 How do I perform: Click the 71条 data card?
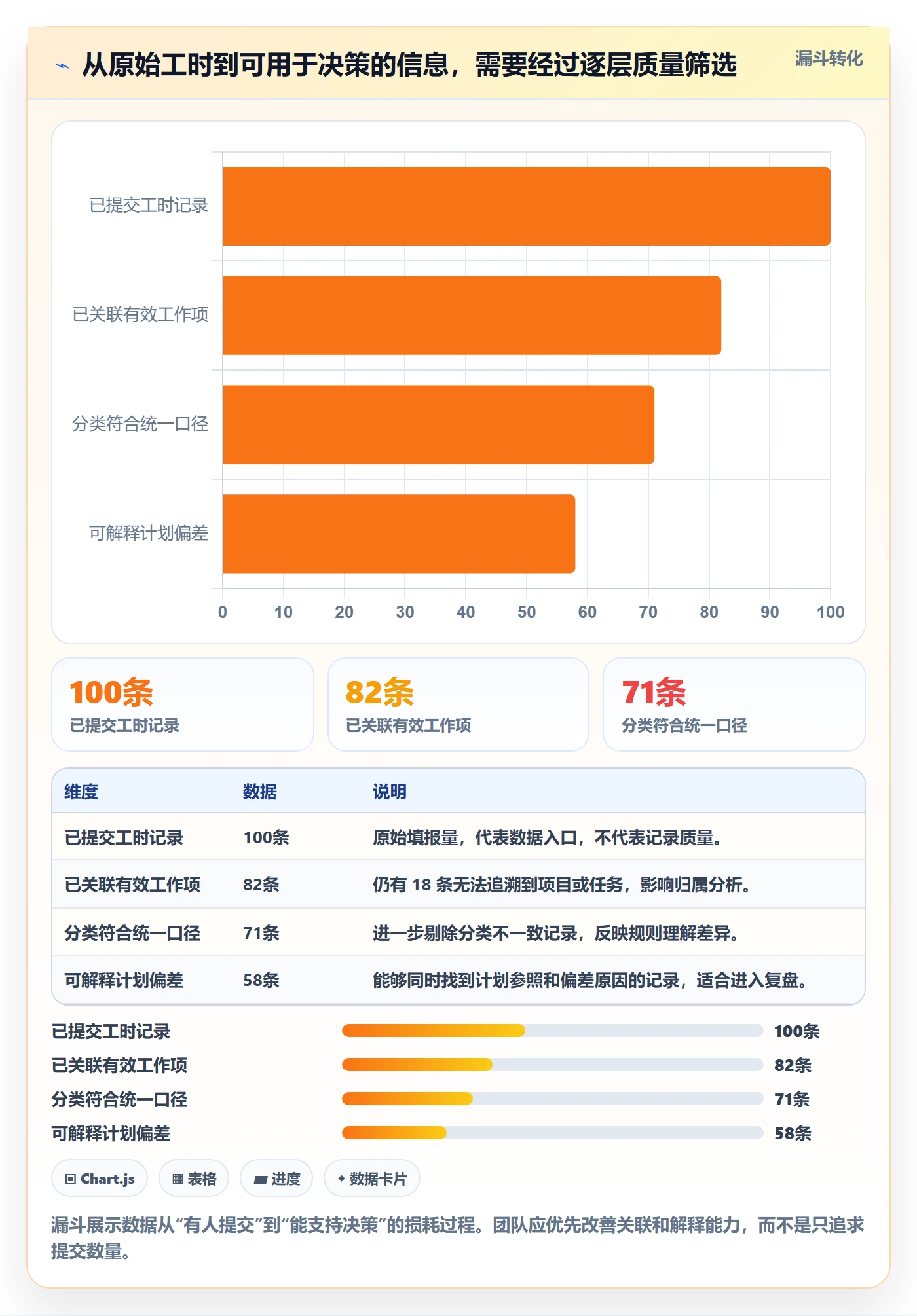coord(734,704)
